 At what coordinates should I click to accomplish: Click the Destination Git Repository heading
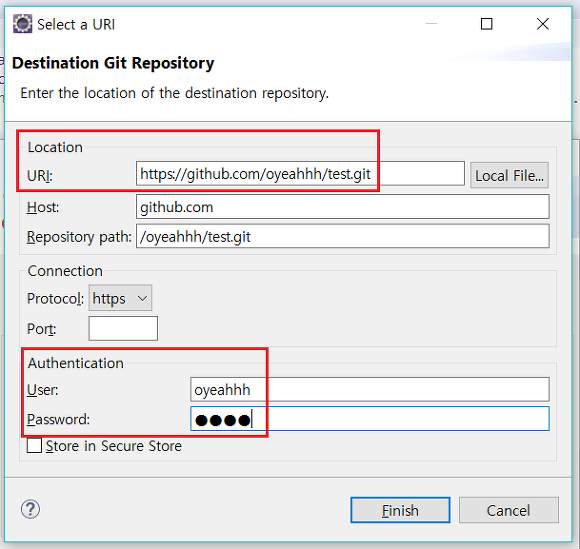[113, 63]
